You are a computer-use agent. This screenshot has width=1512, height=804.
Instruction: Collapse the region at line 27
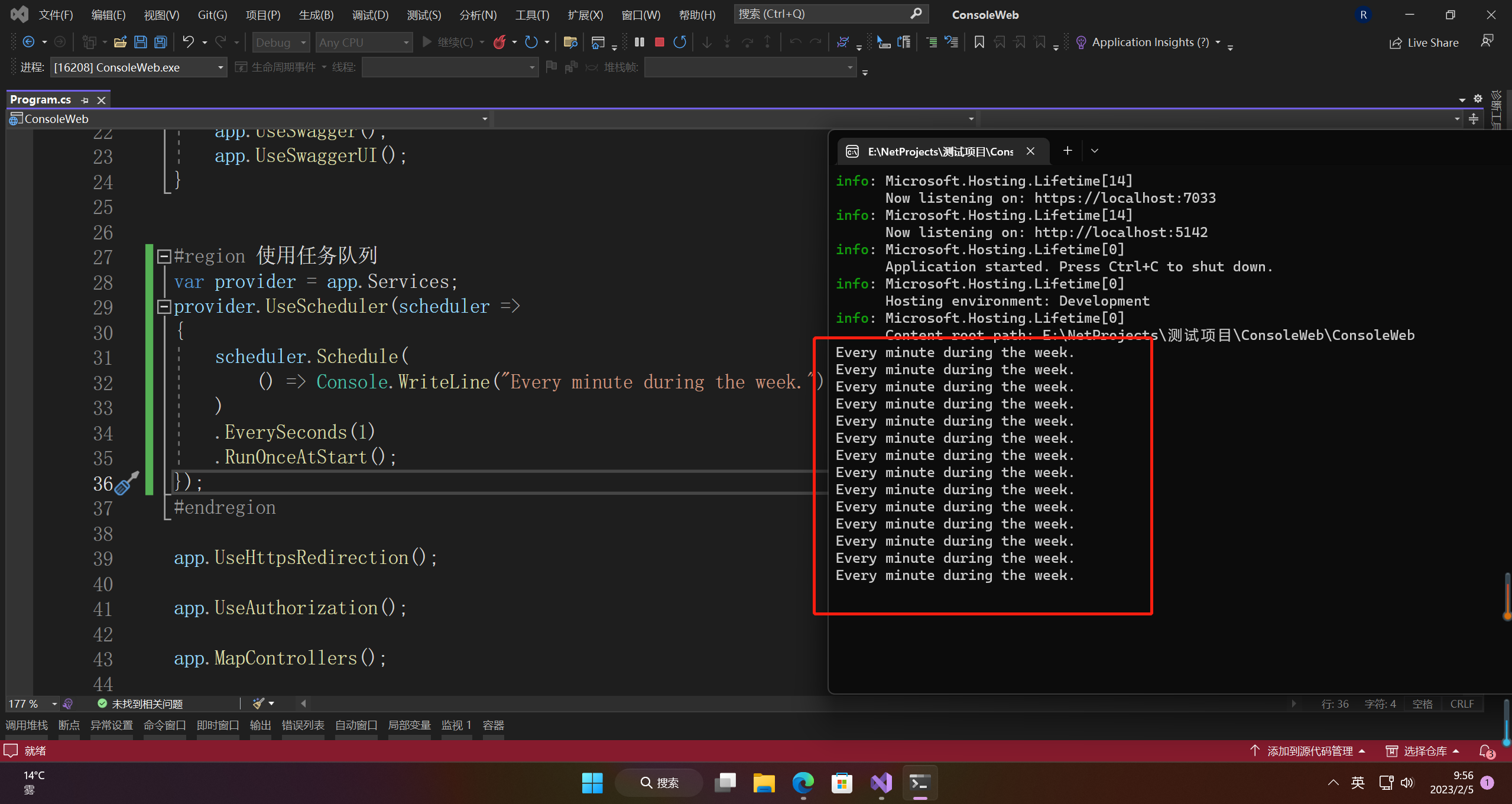click(x=164, y=256)
